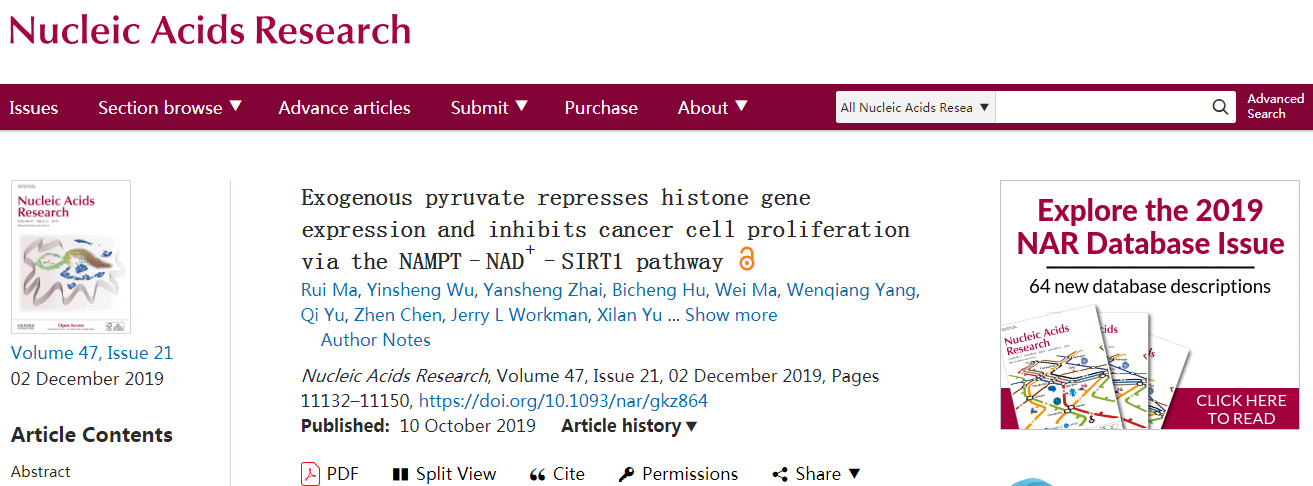Expand the About dropdown menu
The image size is (1313, 486).
[x=712, y=107]
